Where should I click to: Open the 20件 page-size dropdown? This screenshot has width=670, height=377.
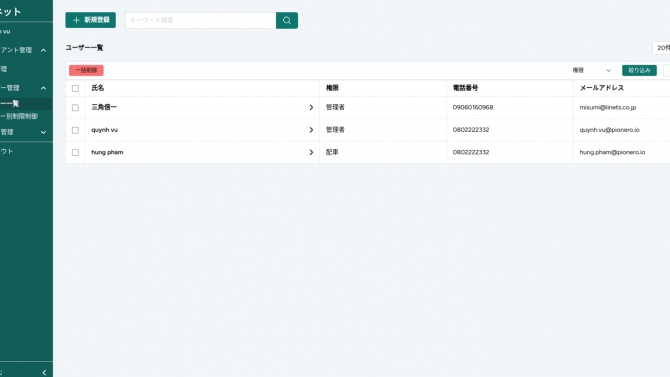tap(661, 48)
